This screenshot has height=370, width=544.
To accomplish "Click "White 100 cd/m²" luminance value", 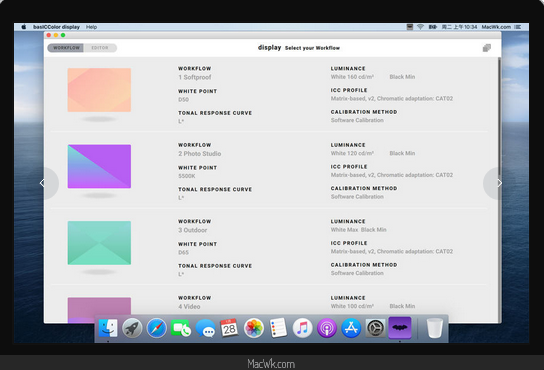I will click(x=352, y=306).
